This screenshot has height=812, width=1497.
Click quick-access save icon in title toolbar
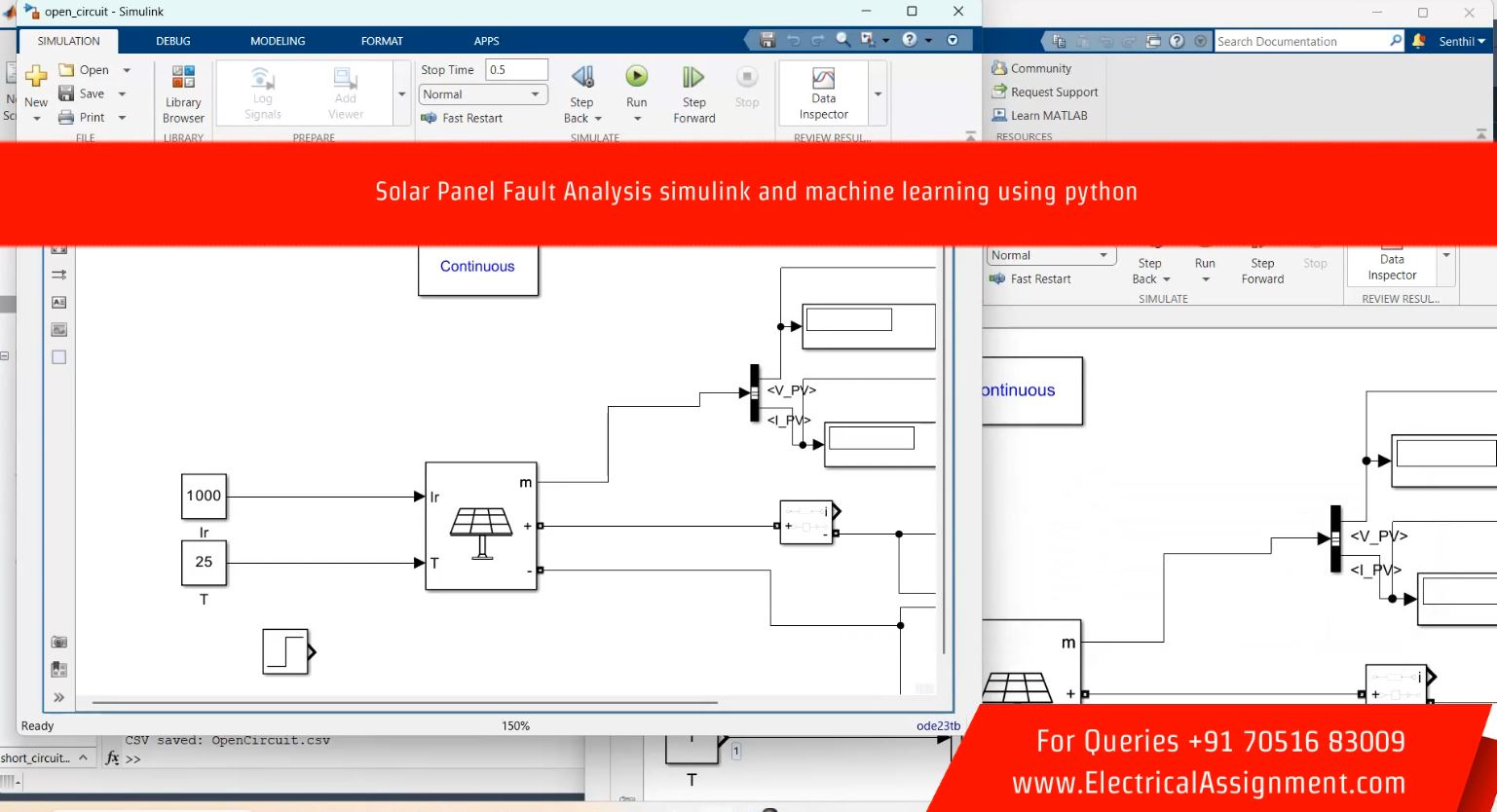coord(767,40)
